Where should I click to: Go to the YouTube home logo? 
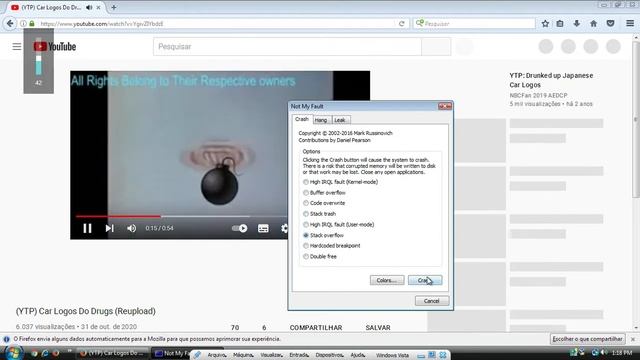pyautogui.click(x=55, y=47)
